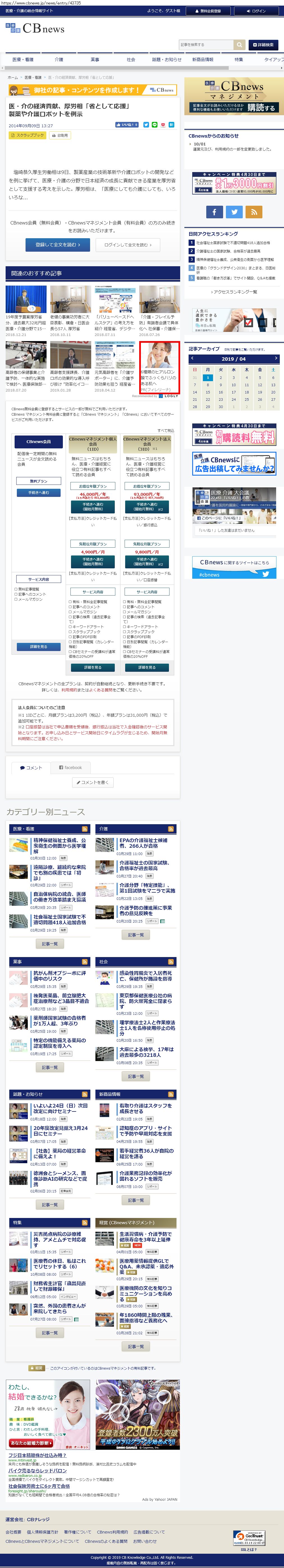Open the Facebook page icon in sidebar
Screen dimensions: 284x1568
214,211
